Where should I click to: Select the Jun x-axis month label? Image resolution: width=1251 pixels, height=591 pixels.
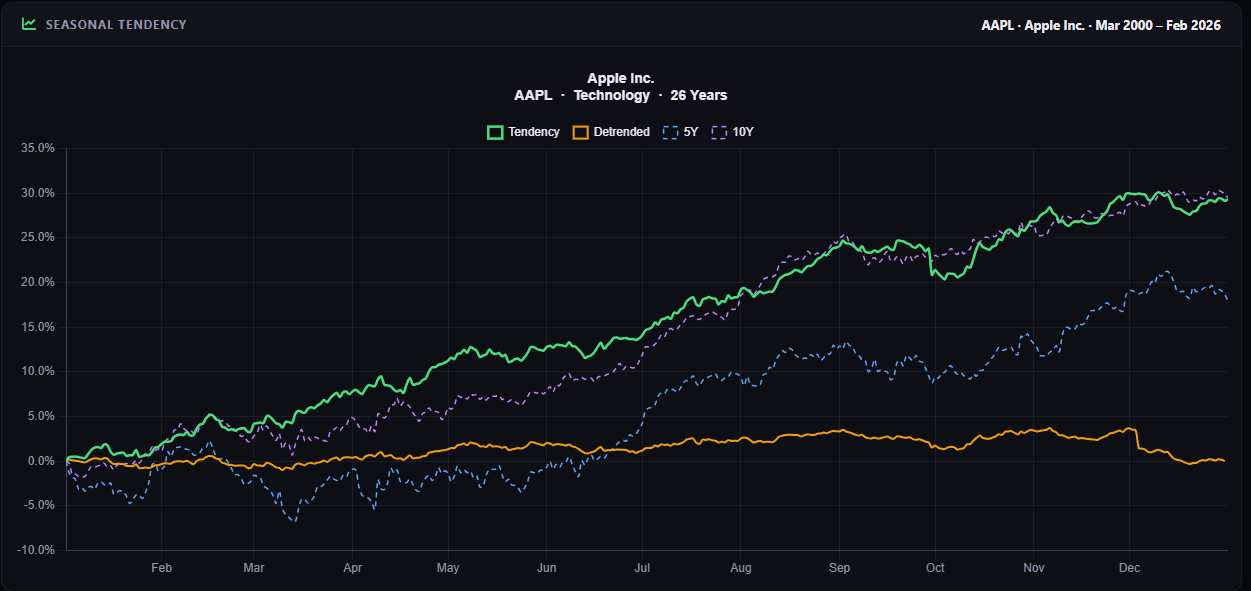click(546, 567)
